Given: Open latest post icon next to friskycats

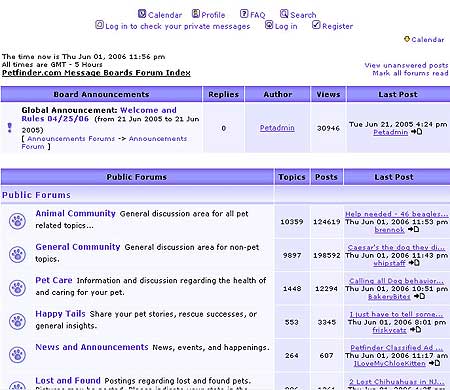Looking at the screenshot, I should tap(415, 330).
